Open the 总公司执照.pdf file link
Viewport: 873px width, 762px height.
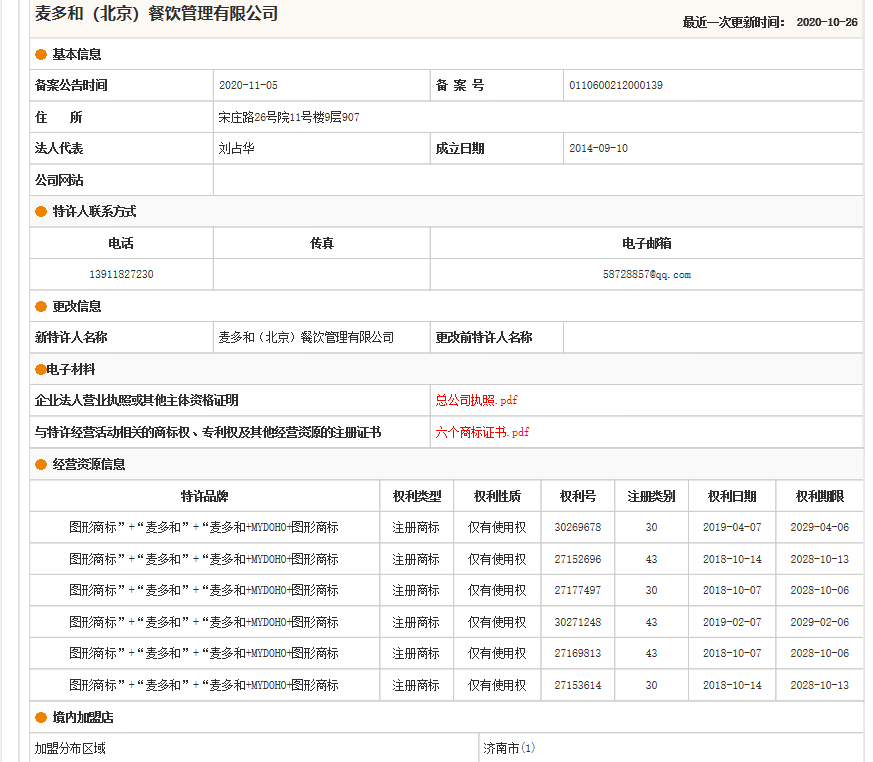point(476,400)
